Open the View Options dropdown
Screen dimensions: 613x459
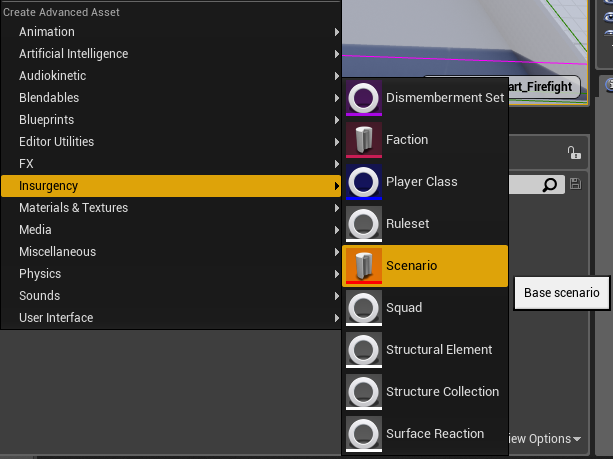544,439
